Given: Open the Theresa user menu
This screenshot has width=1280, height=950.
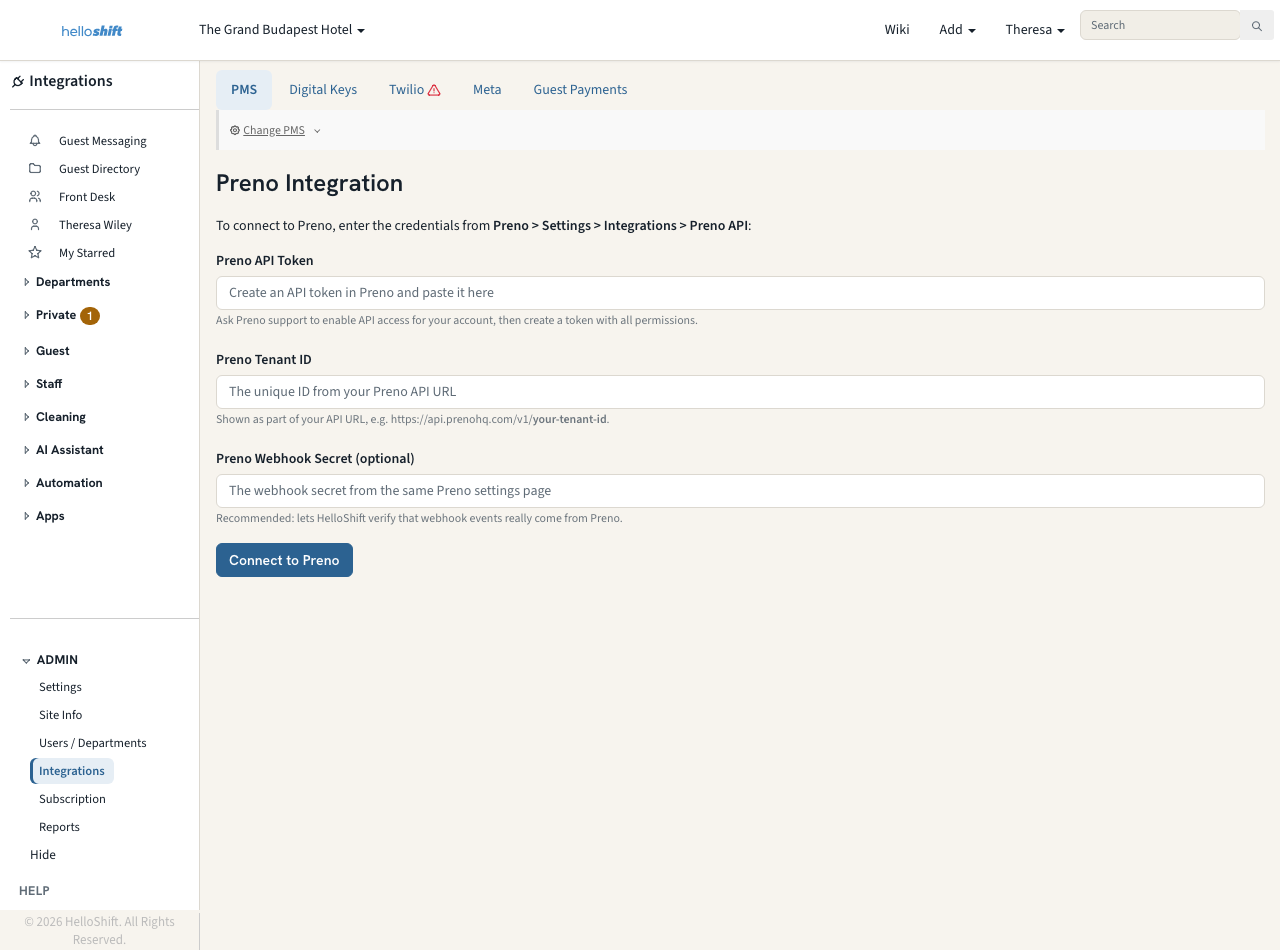Looking at the screenshot, I should click(x=1035, y=30).
